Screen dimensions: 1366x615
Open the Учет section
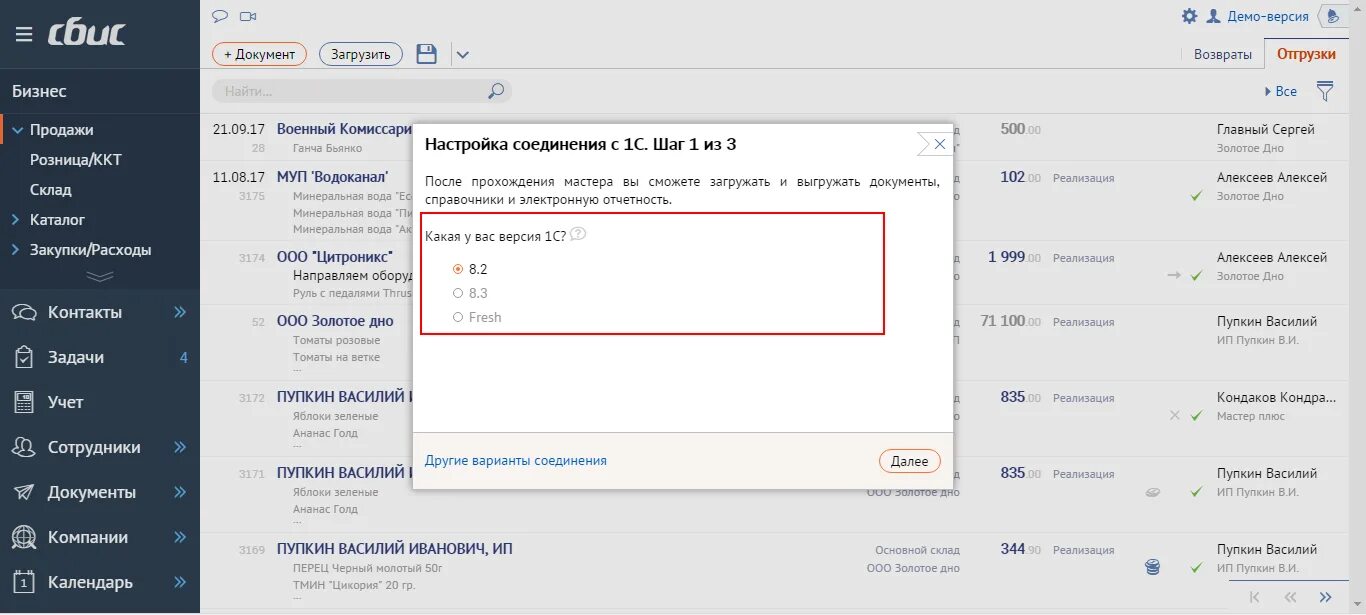(x=66, y=402)
